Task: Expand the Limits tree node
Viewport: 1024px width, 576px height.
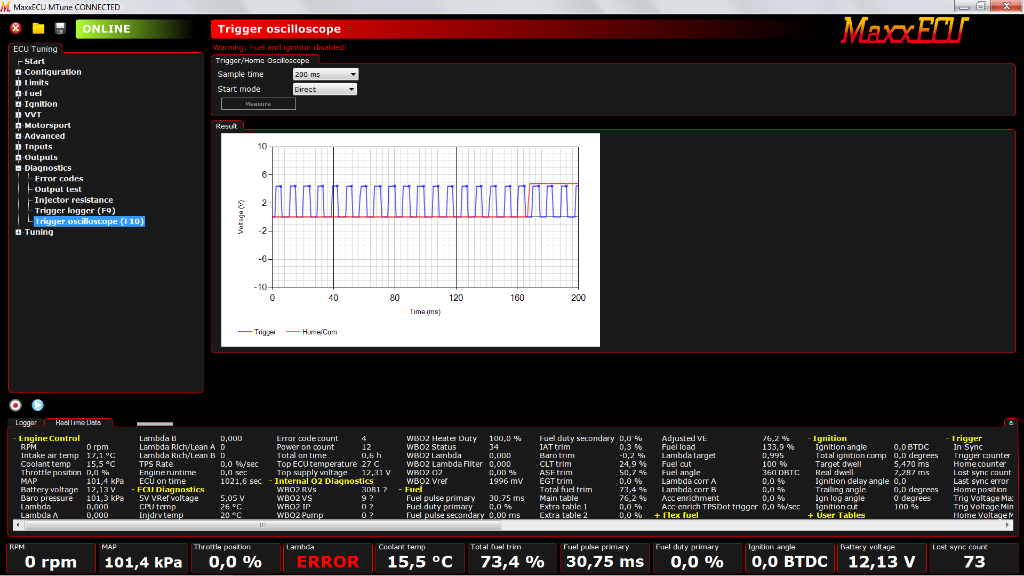Action: click(x=18, y=83)
